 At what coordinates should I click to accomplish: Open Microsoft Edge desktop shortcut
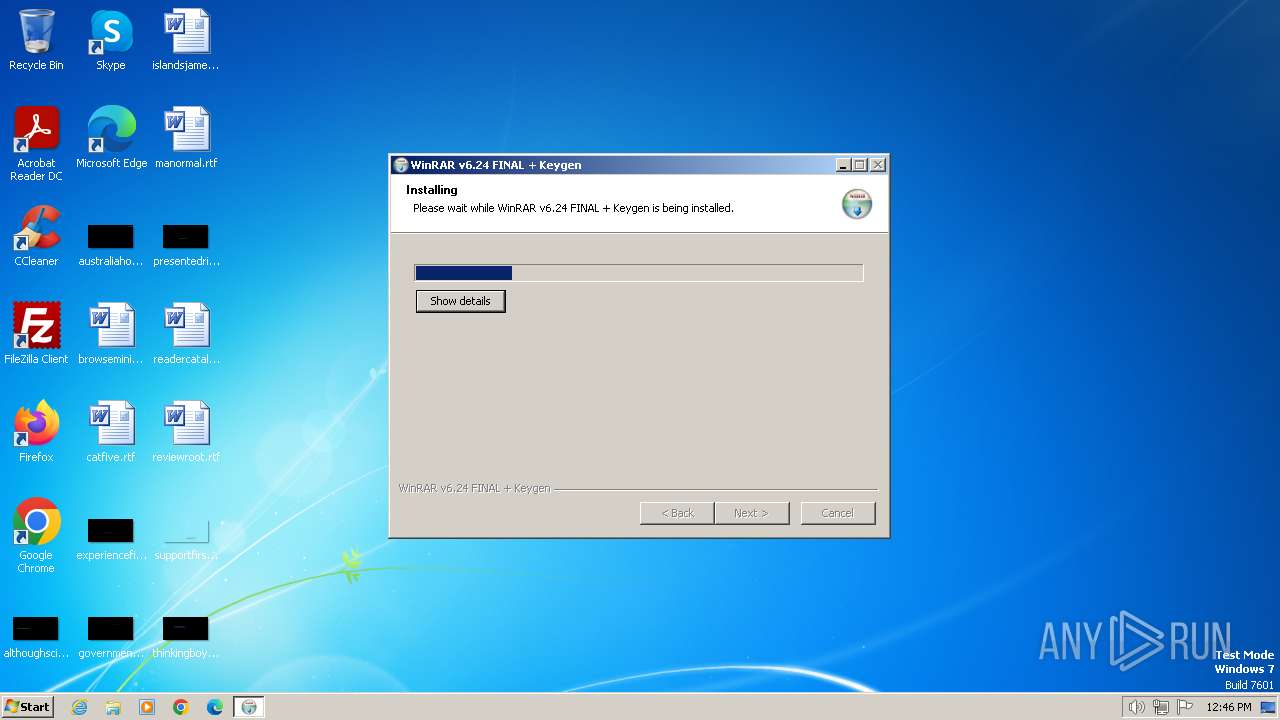click(111, 138)
